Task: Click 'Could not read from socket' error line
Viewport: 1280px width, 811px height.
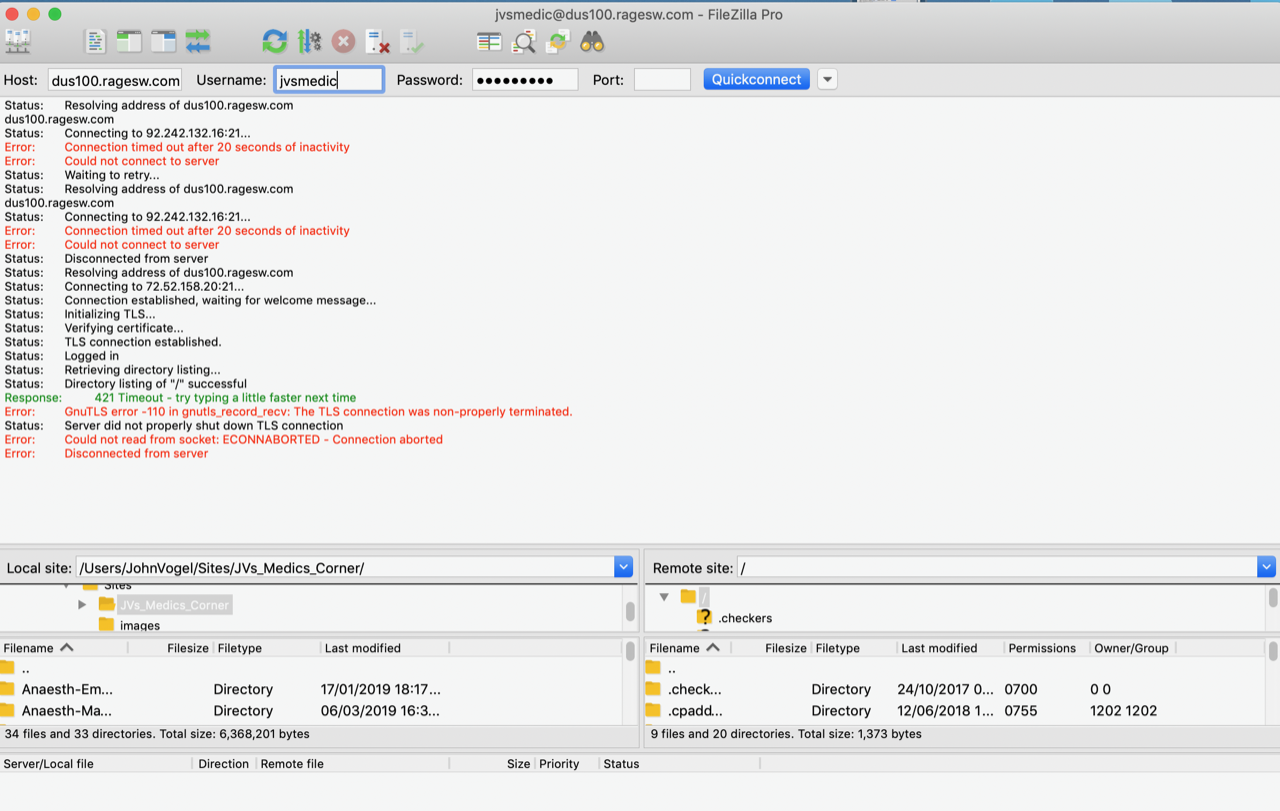Action: click(253, 439)
